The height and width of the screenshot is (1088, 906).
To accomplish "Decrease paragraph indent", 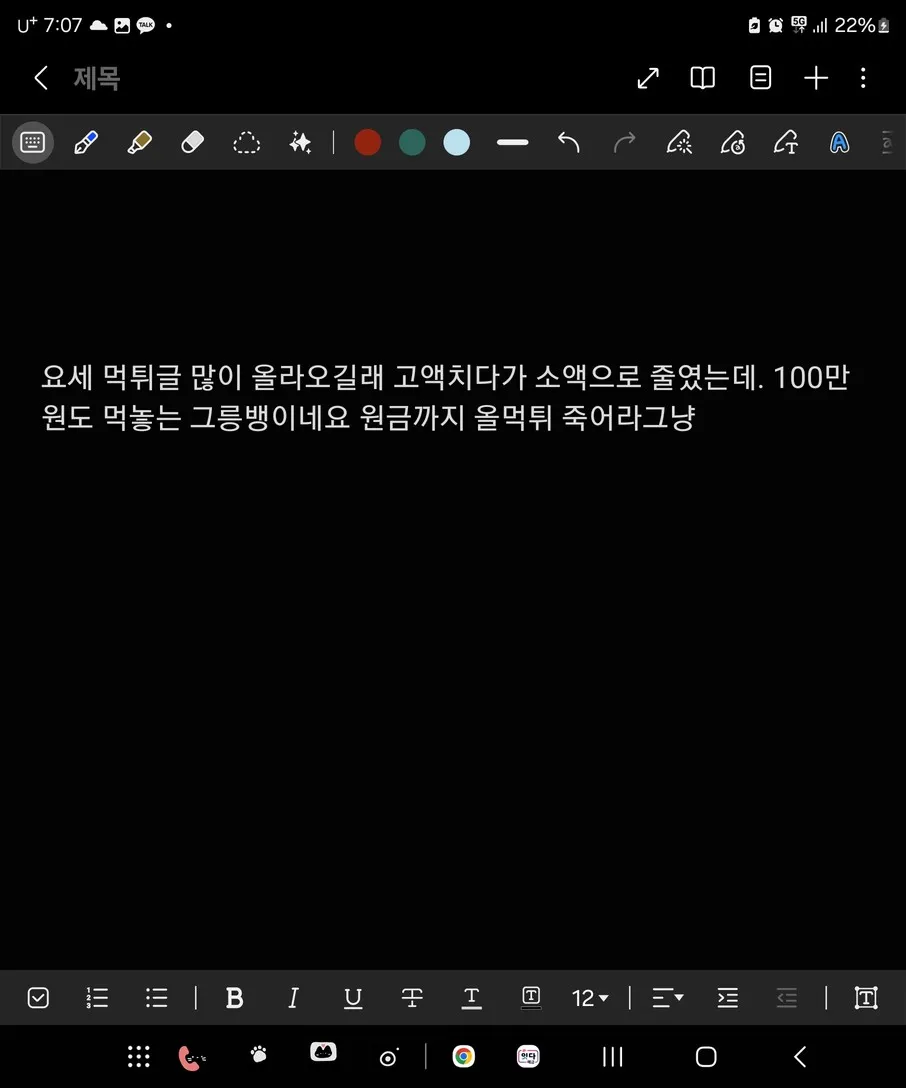I will click(787, 998).
